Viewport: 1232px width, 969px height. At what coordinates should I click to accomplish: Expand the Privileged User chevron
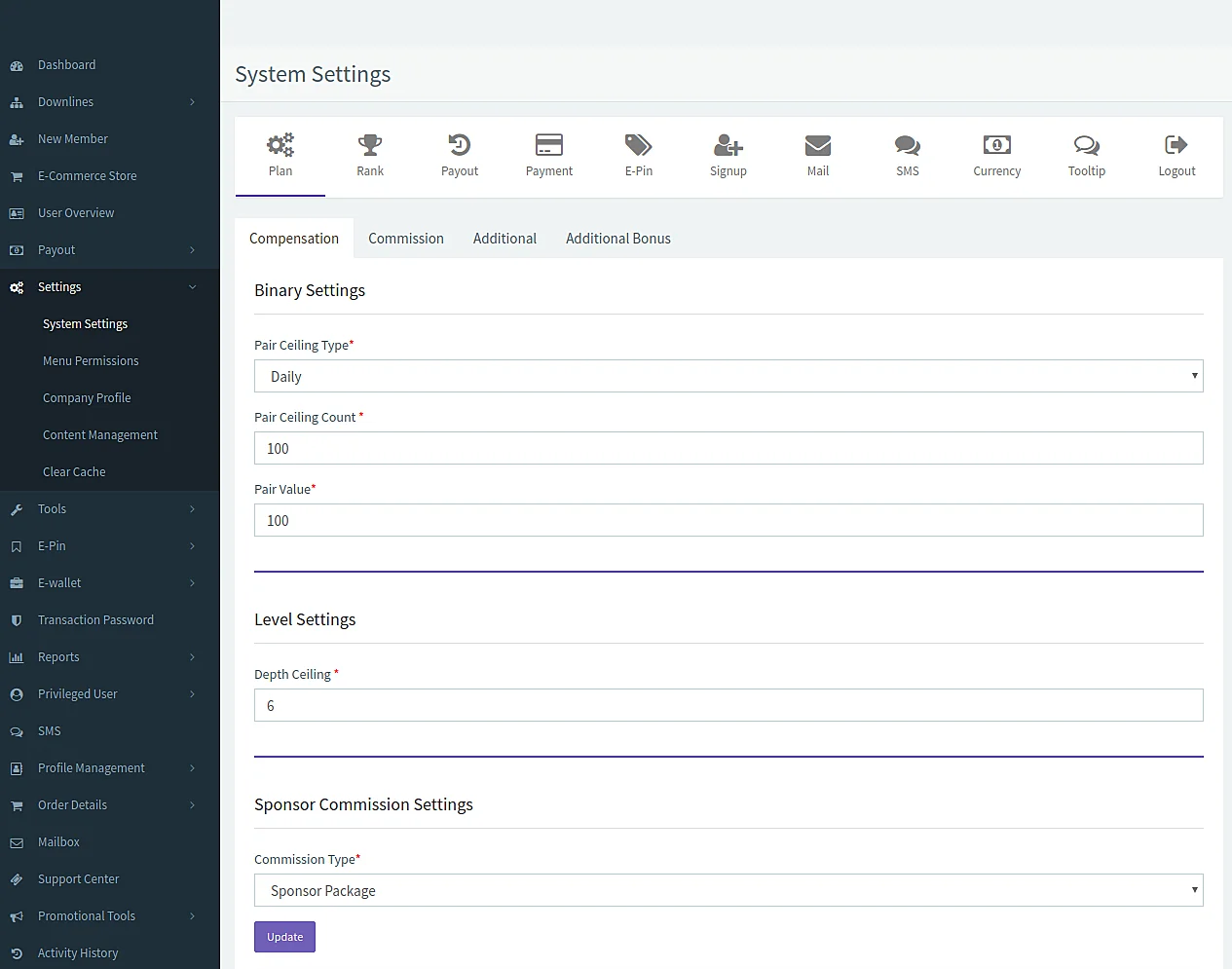(192, 694)
